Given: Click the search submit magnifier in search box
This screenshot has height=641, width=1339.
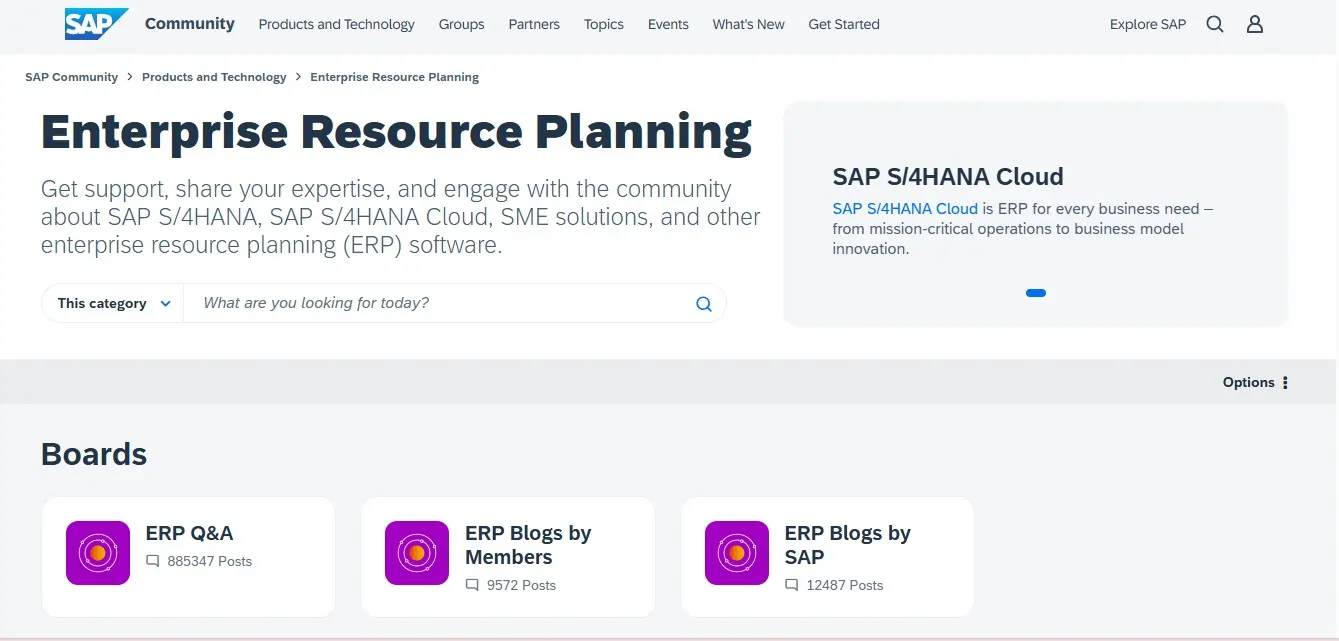Looking at the screenshot, I should [704, 304].
